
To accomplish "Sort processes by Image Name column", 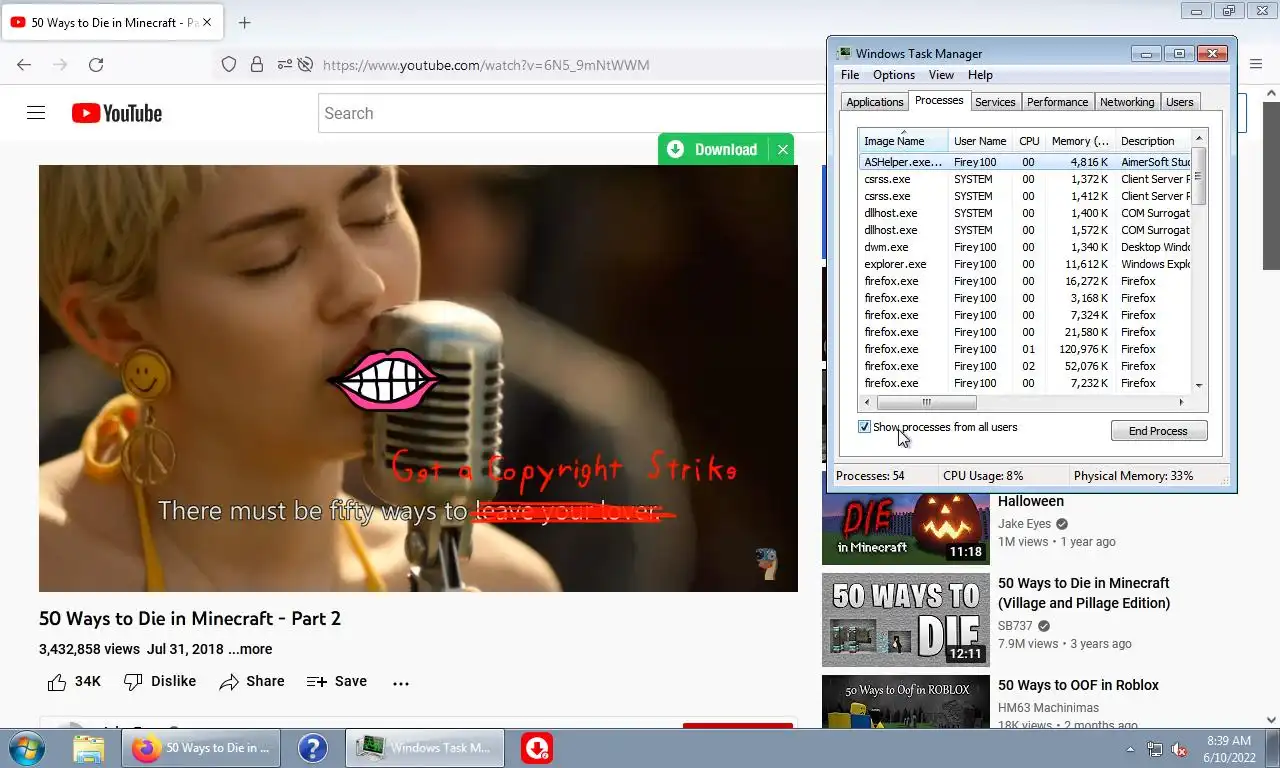I will [x=904, y=141].
